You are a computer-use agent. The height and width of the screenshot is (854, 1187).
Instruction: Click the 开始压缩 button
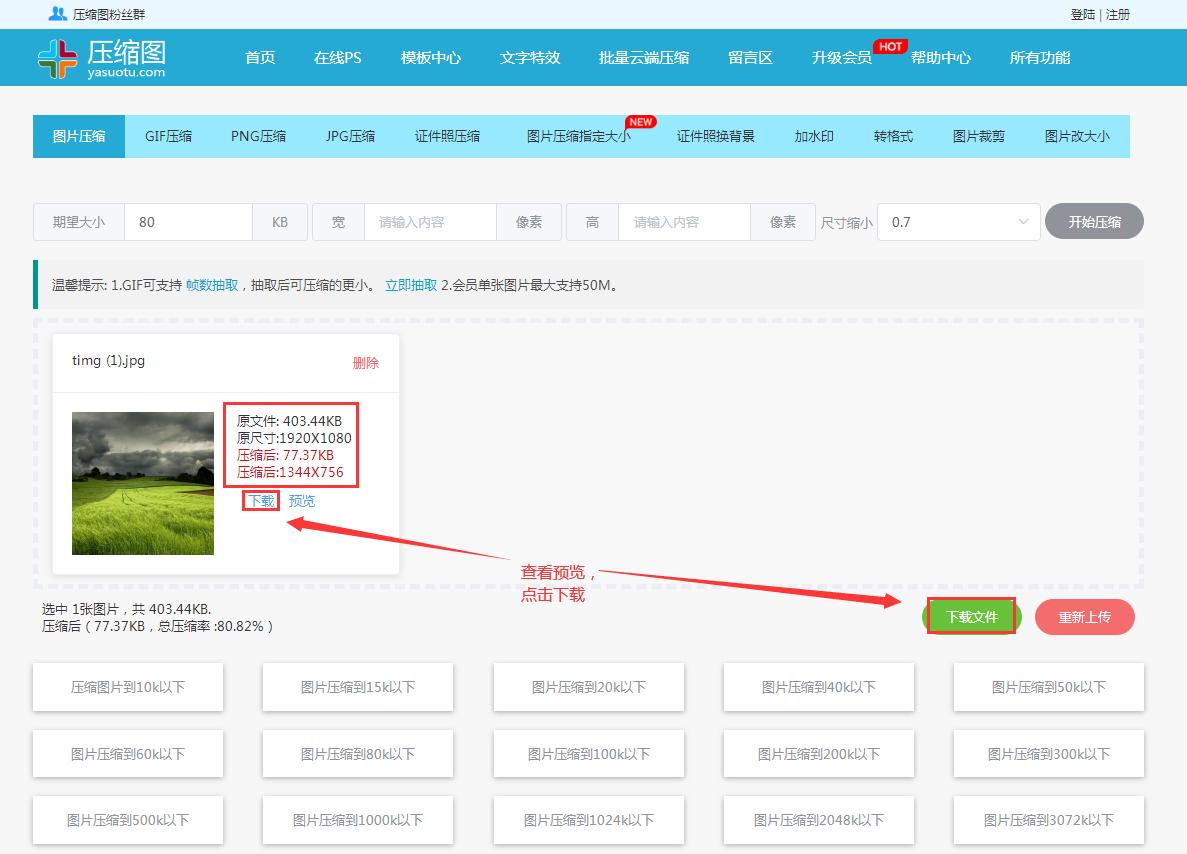1094,221
